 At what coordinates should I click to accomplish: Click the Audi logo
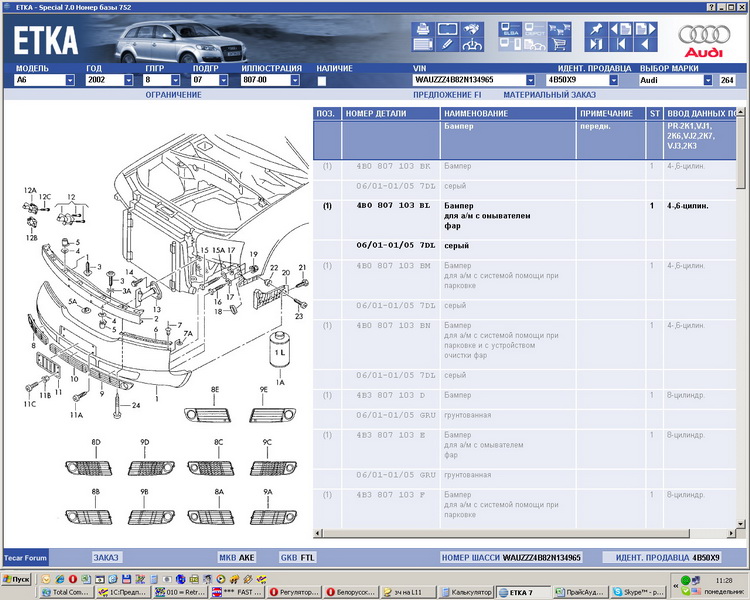[704, 40]
